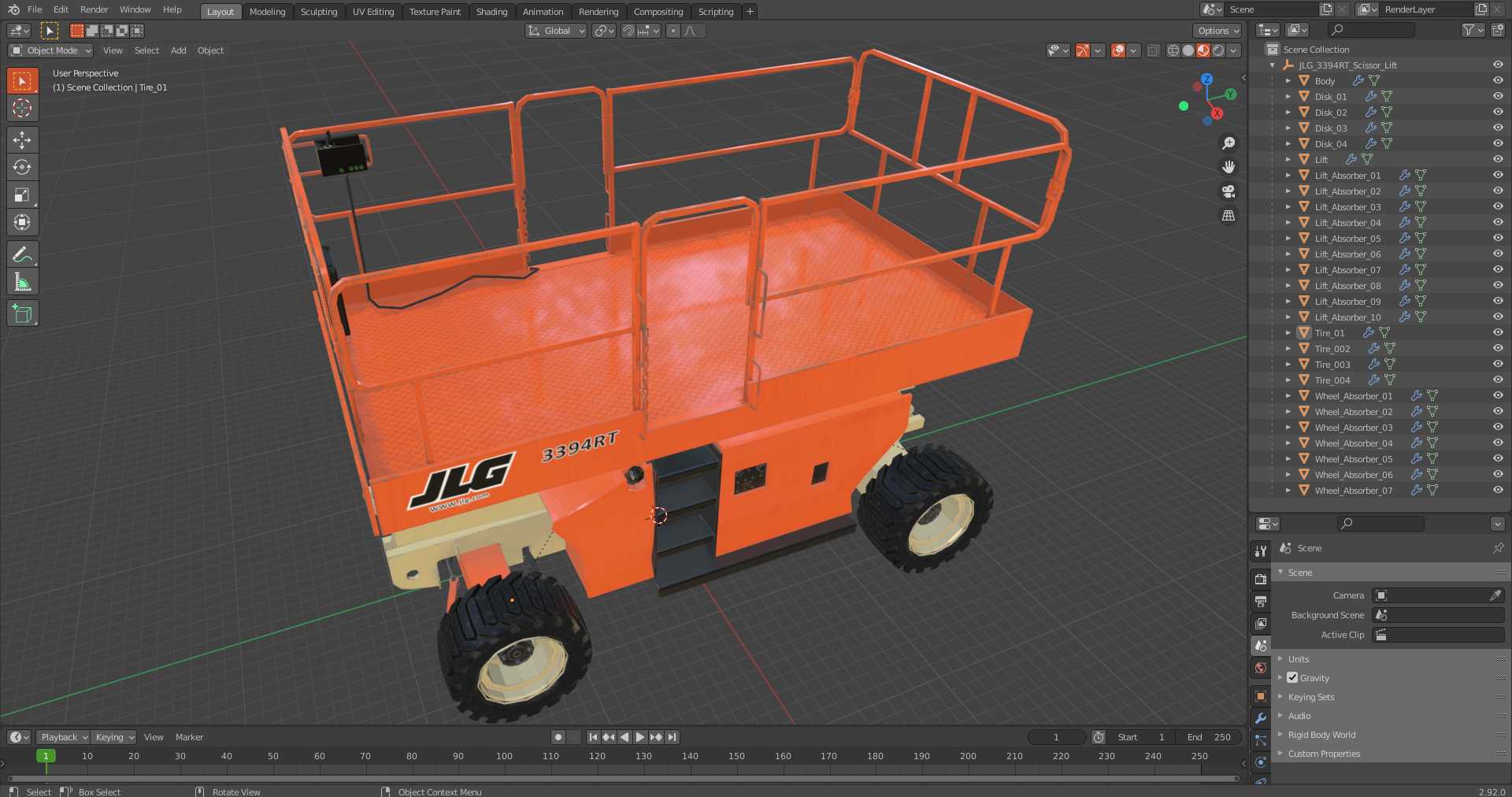The height and width of the screenshot is (797, 1512).
Task: Open Global transform orientation dropdown
Action: [556, 31]
